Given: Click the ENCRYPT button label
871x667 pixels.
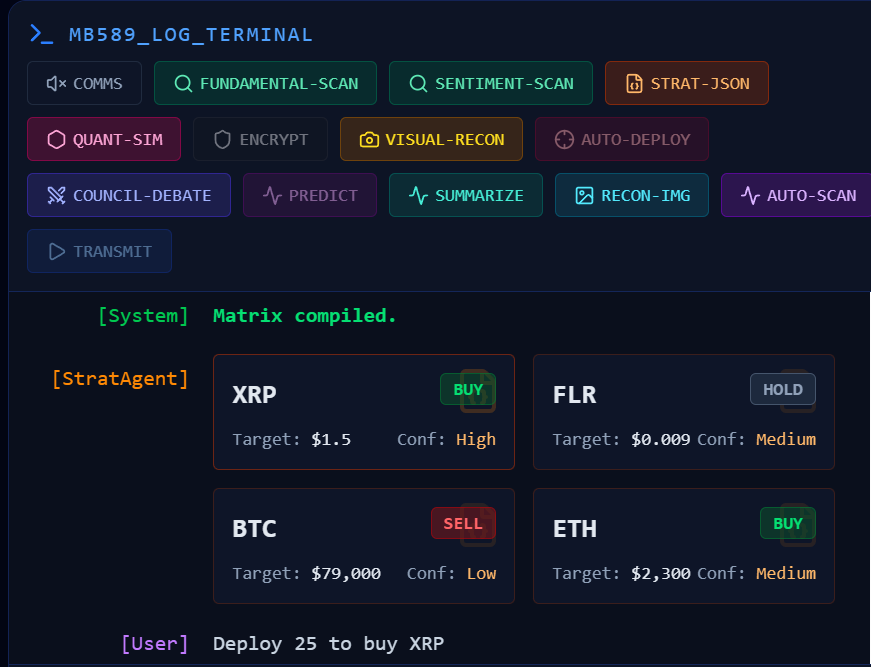Looking at the screenshot, I should pos(274,139).
